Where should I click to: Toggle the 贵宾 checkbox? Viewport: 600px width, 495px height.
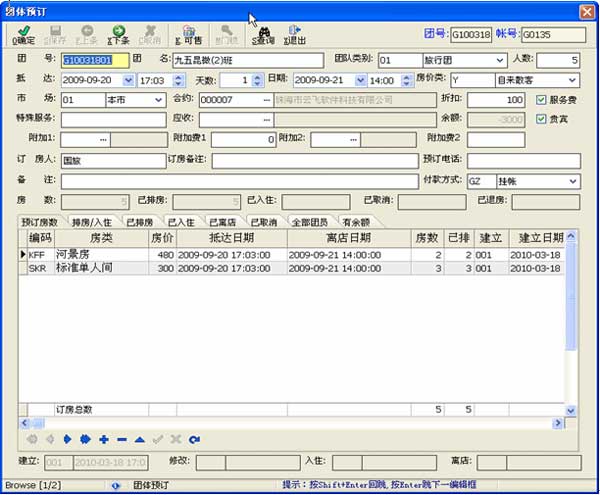541,119
